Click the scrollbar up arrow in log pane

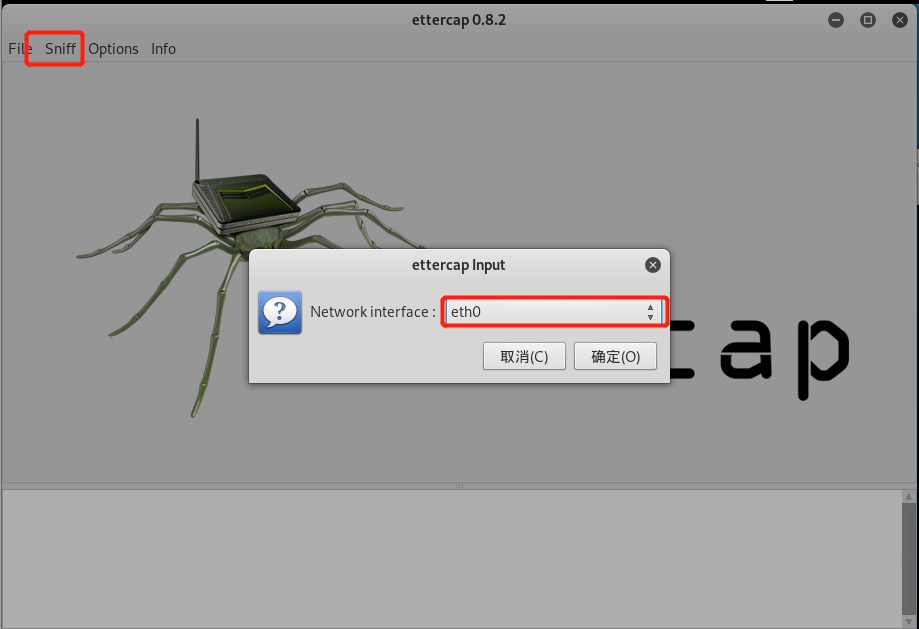(x=908, y=497)
